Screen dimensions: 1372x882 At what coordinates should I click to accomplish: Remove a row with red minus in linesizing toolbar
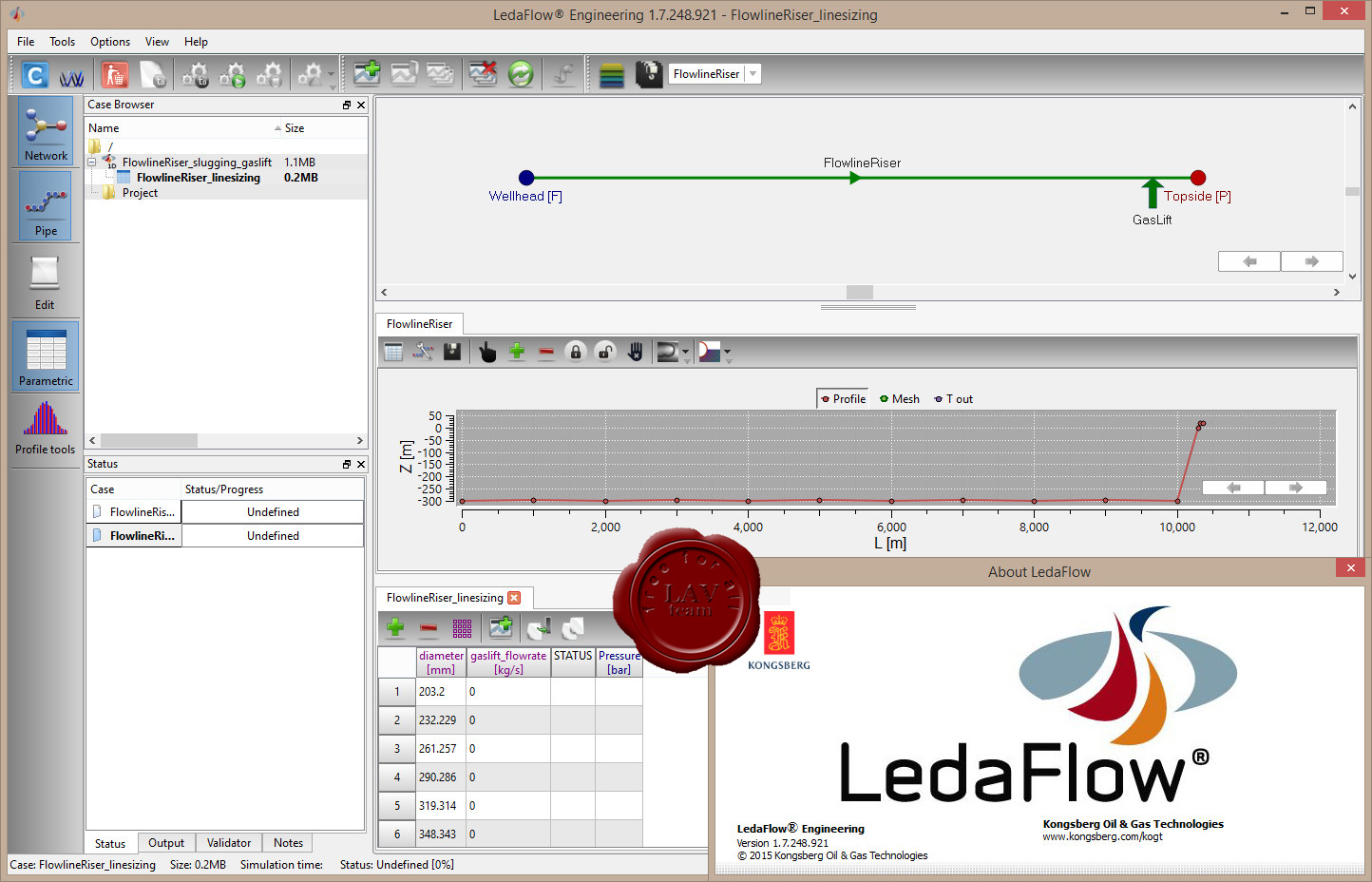(429, 627)
